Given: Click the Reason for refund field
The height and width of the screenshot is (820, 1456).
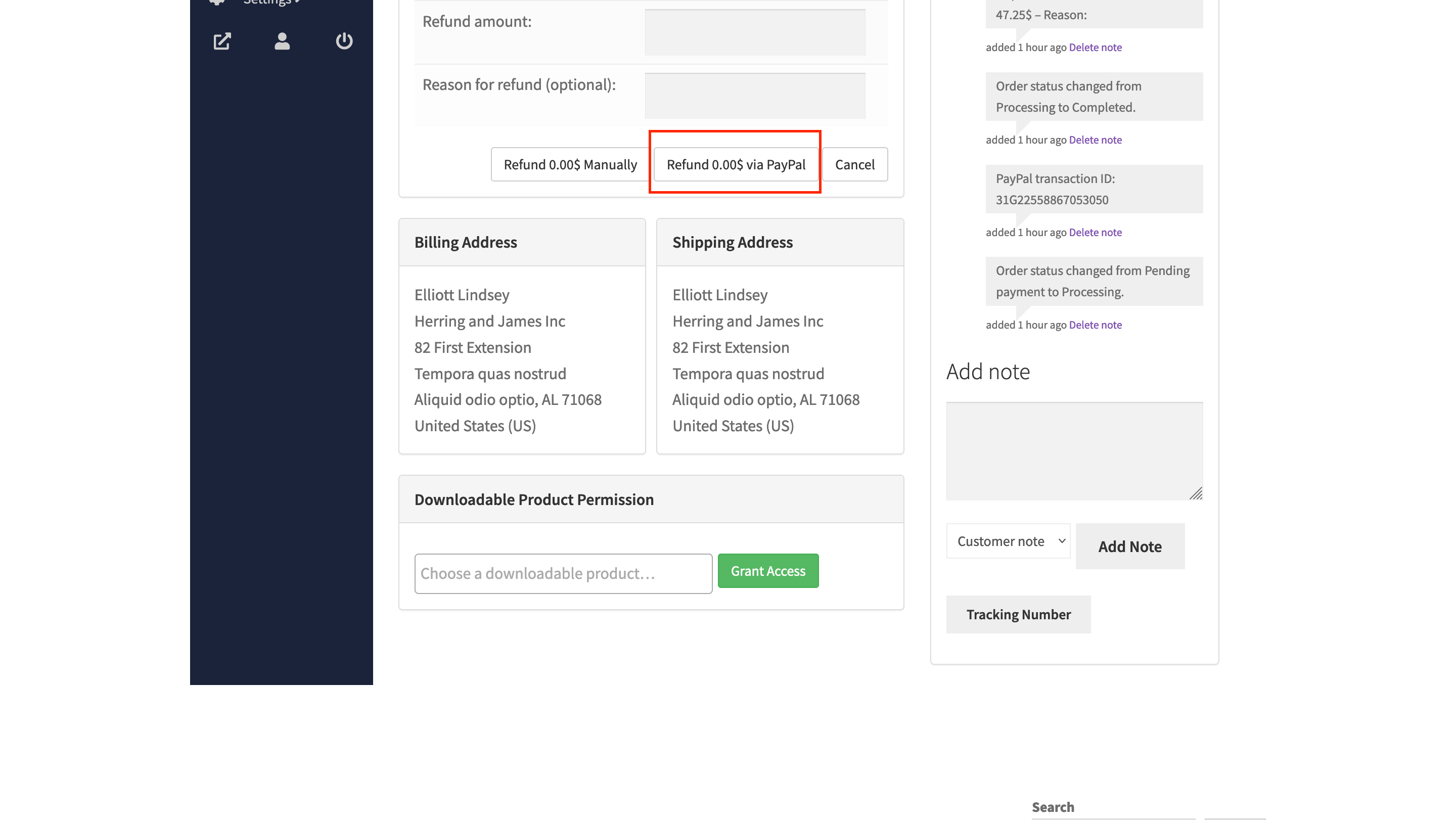Looking at the screenshot, I should [x=754, y=95].
